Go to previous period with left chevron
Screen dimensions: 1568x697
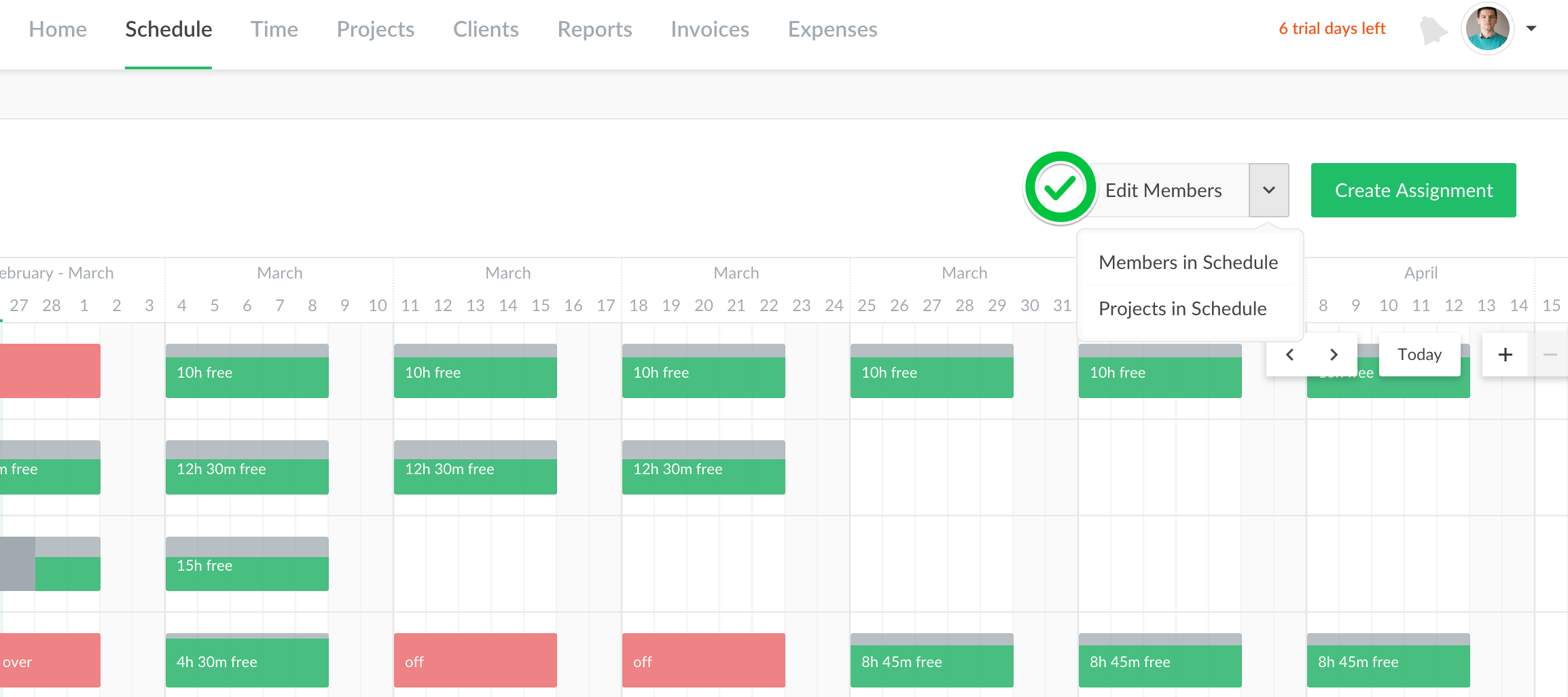coord(1289,355)
